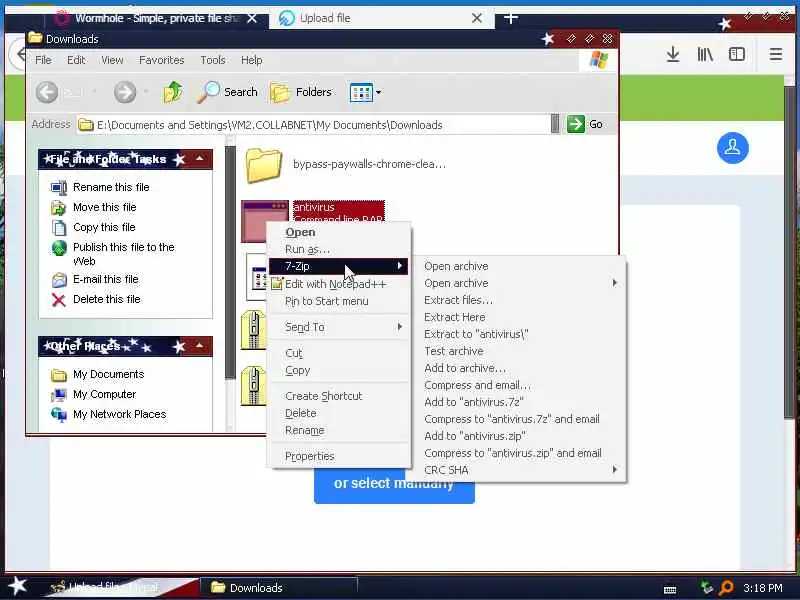Screen dimensions: 800x600
Task: Click the E-mail envelope icon
Action: coord(59,280)
